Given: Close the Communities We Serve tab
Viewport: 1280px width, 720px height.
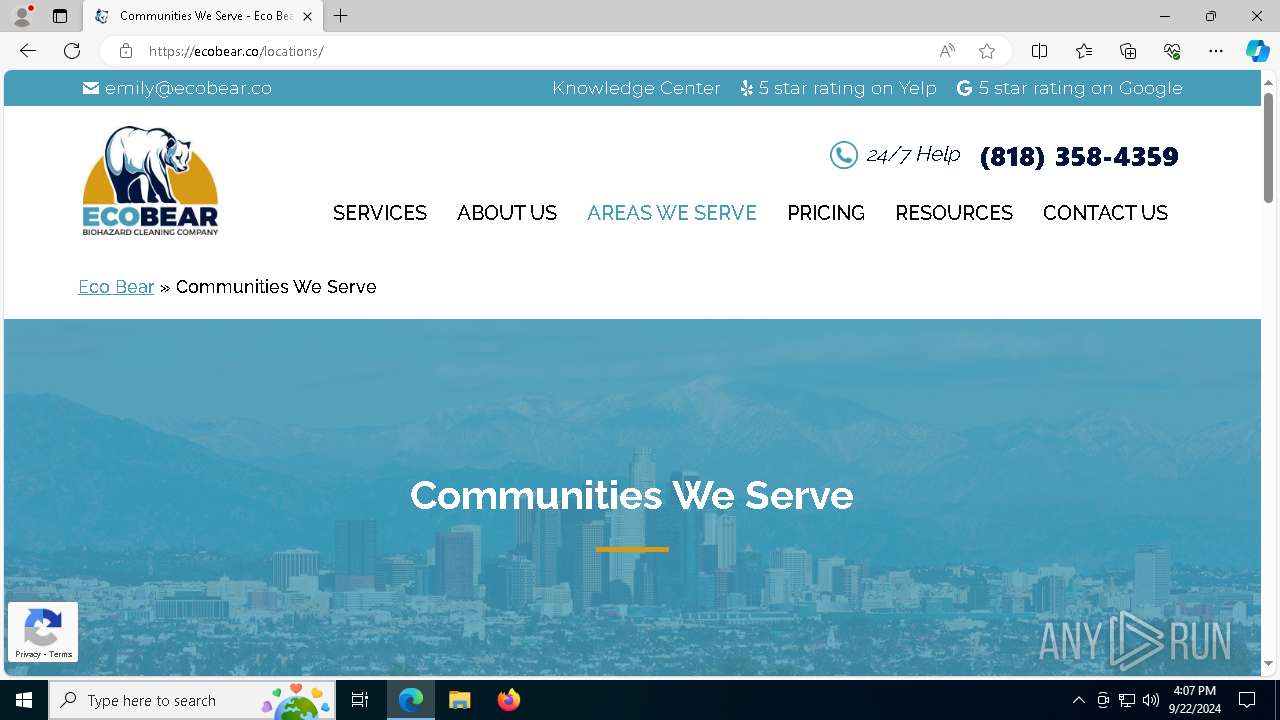Looking at the screenshot, I should click(x=307, y=16).
